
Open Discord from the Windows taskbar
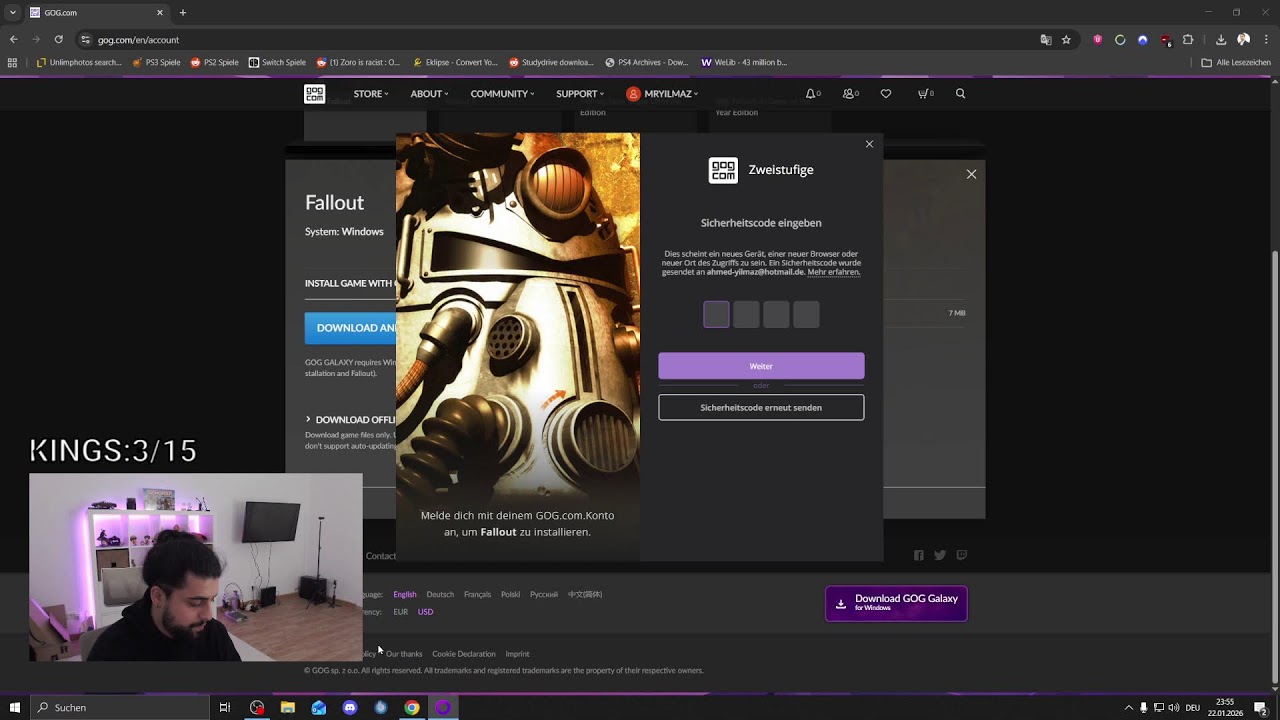click(x=350, y=708)
